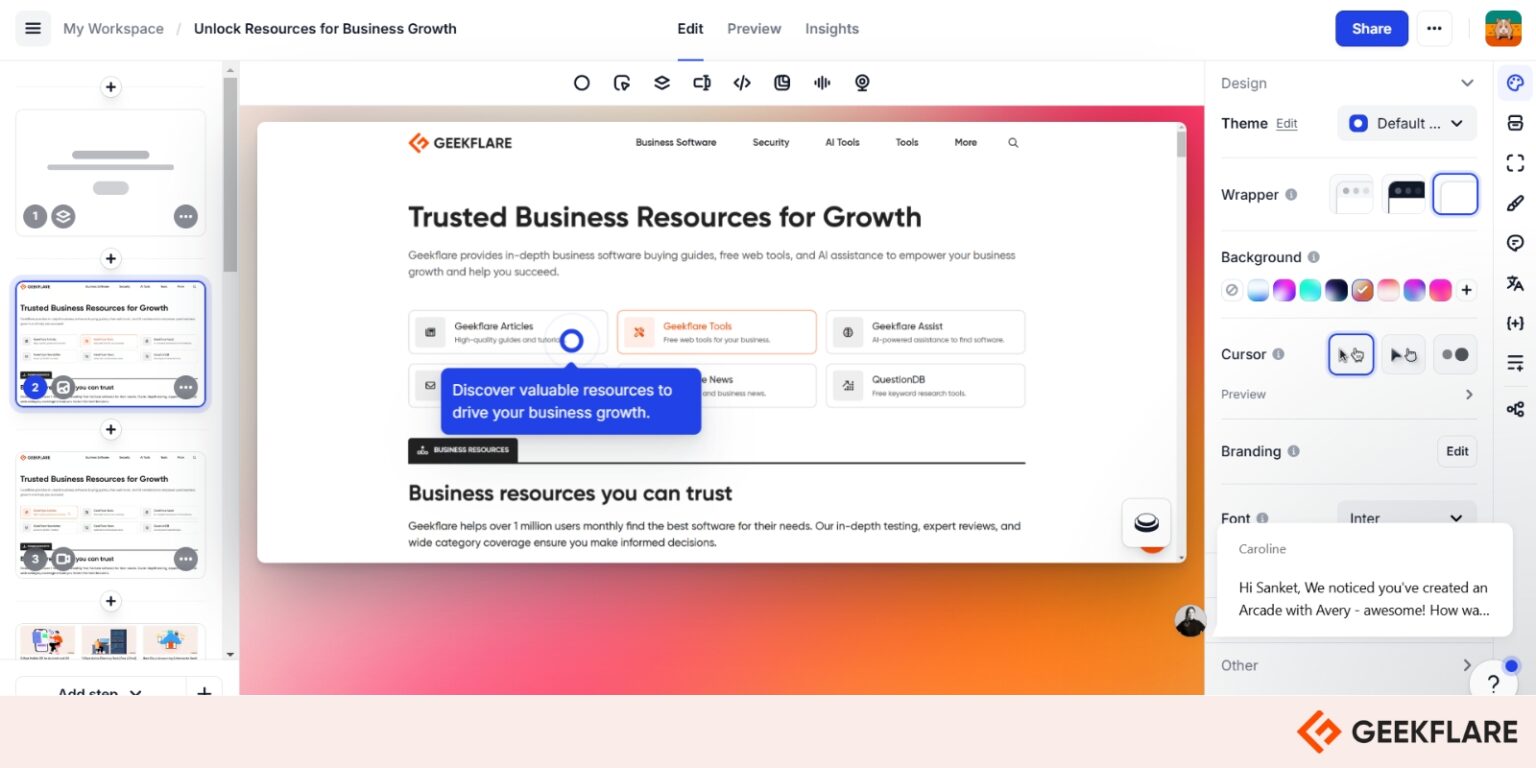This screenshot has width=1536, height=768.
Task: Click the Background info icon
Action: tap(1314, 257)
